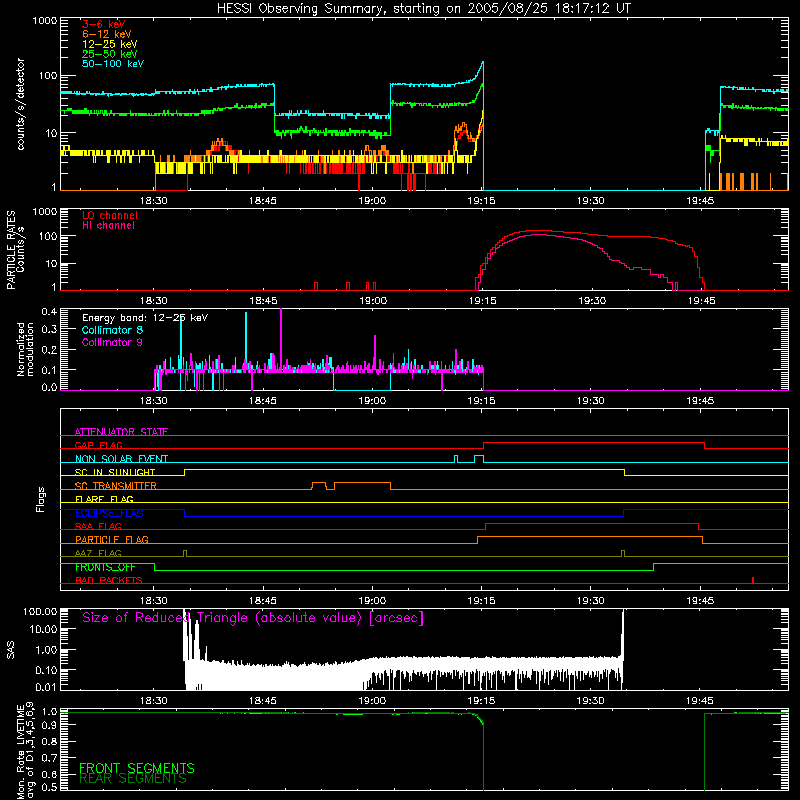Click the 0.5 value on the LIVETIME axis
The image size is (800, 800).
[51, 788]
